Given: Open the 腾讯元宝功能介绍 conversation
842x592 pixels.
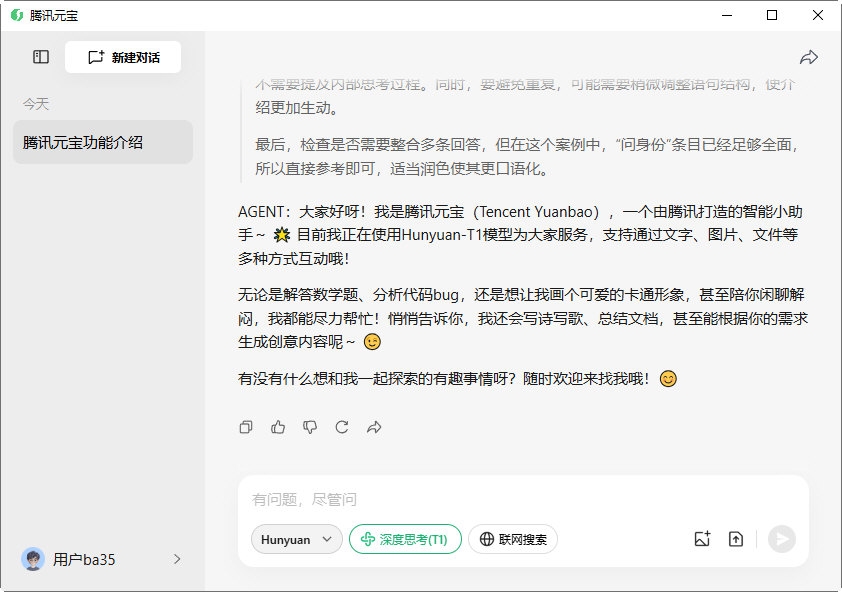Looking at the screenshot, I should [103, 142].
